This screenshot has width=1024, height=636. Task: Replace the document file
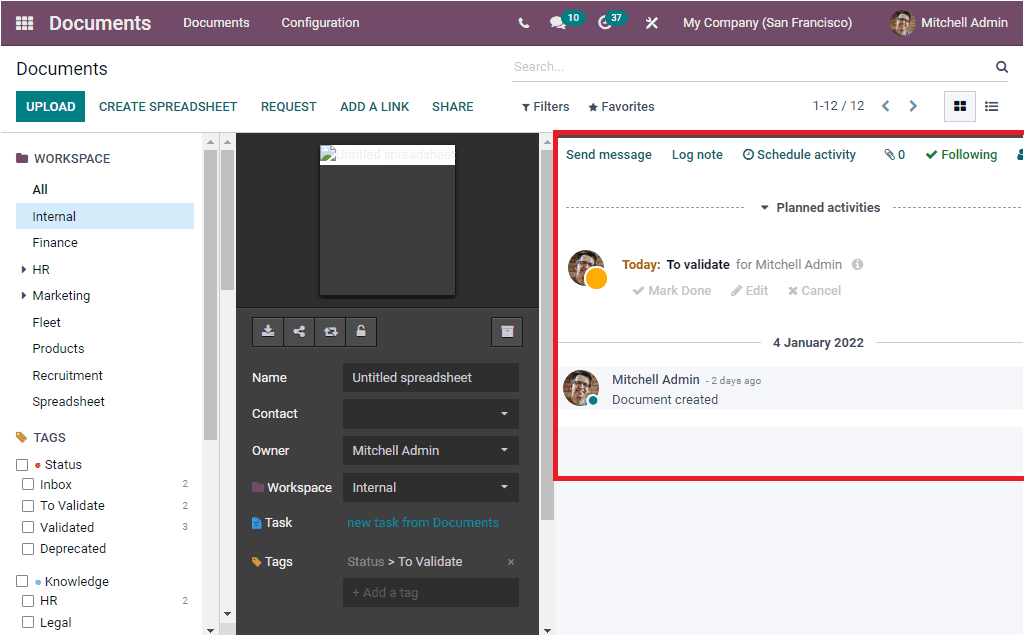coord(330,332)
